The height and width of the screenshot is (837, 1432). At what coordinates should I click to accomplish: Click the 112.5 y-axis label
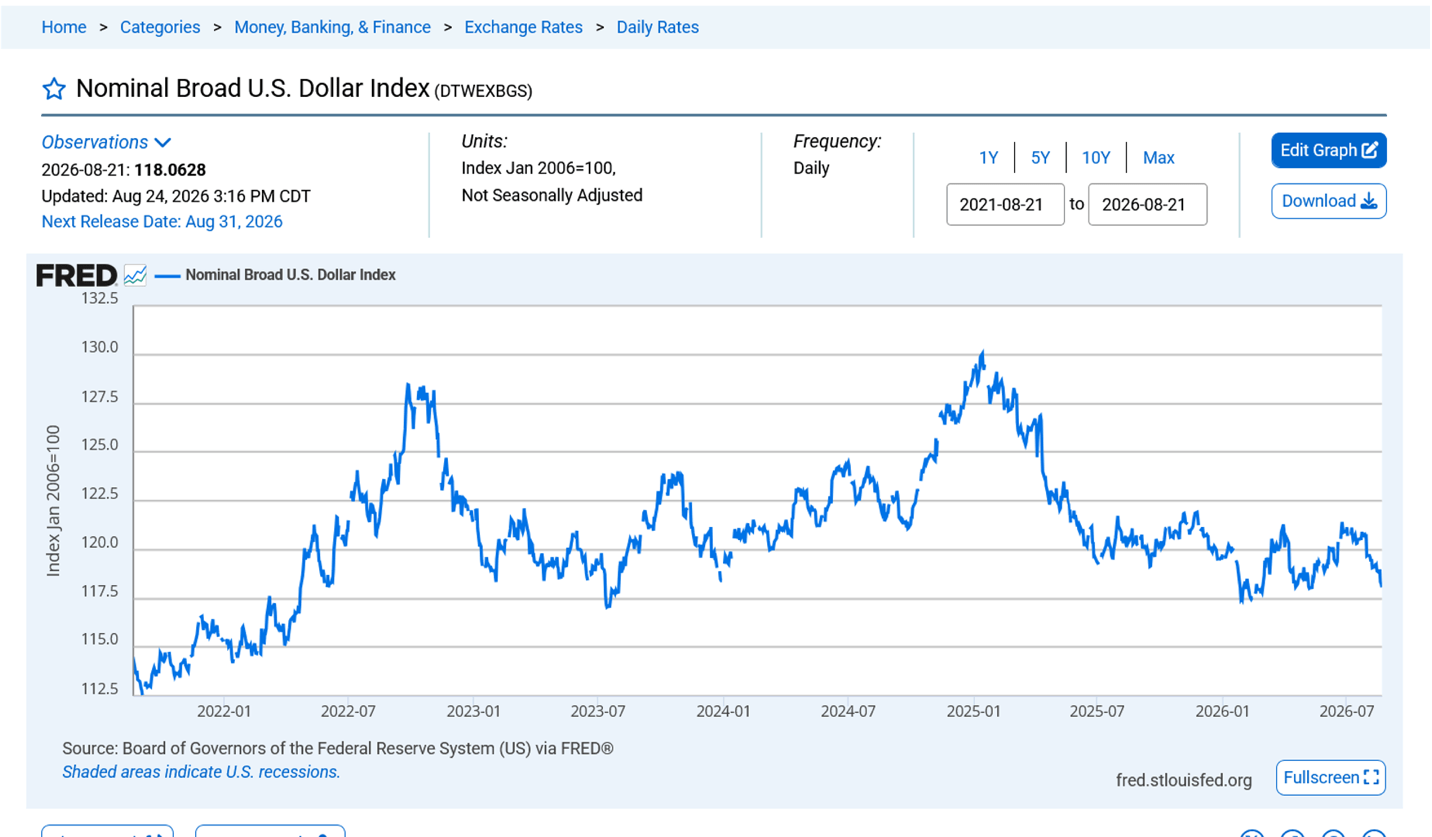click(98, 690)
